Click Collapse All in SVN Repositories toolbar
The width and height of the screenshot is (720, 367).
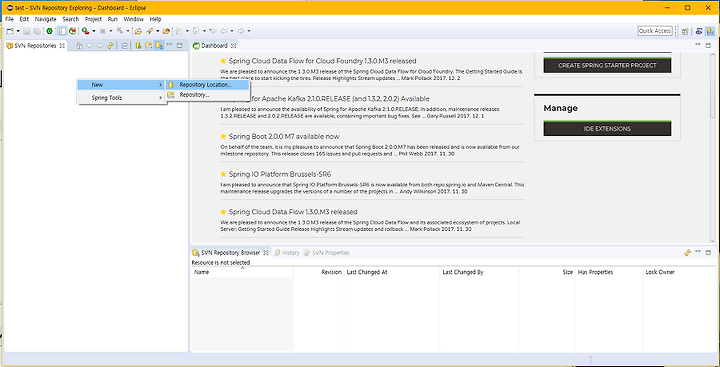[x=124, y=45]
